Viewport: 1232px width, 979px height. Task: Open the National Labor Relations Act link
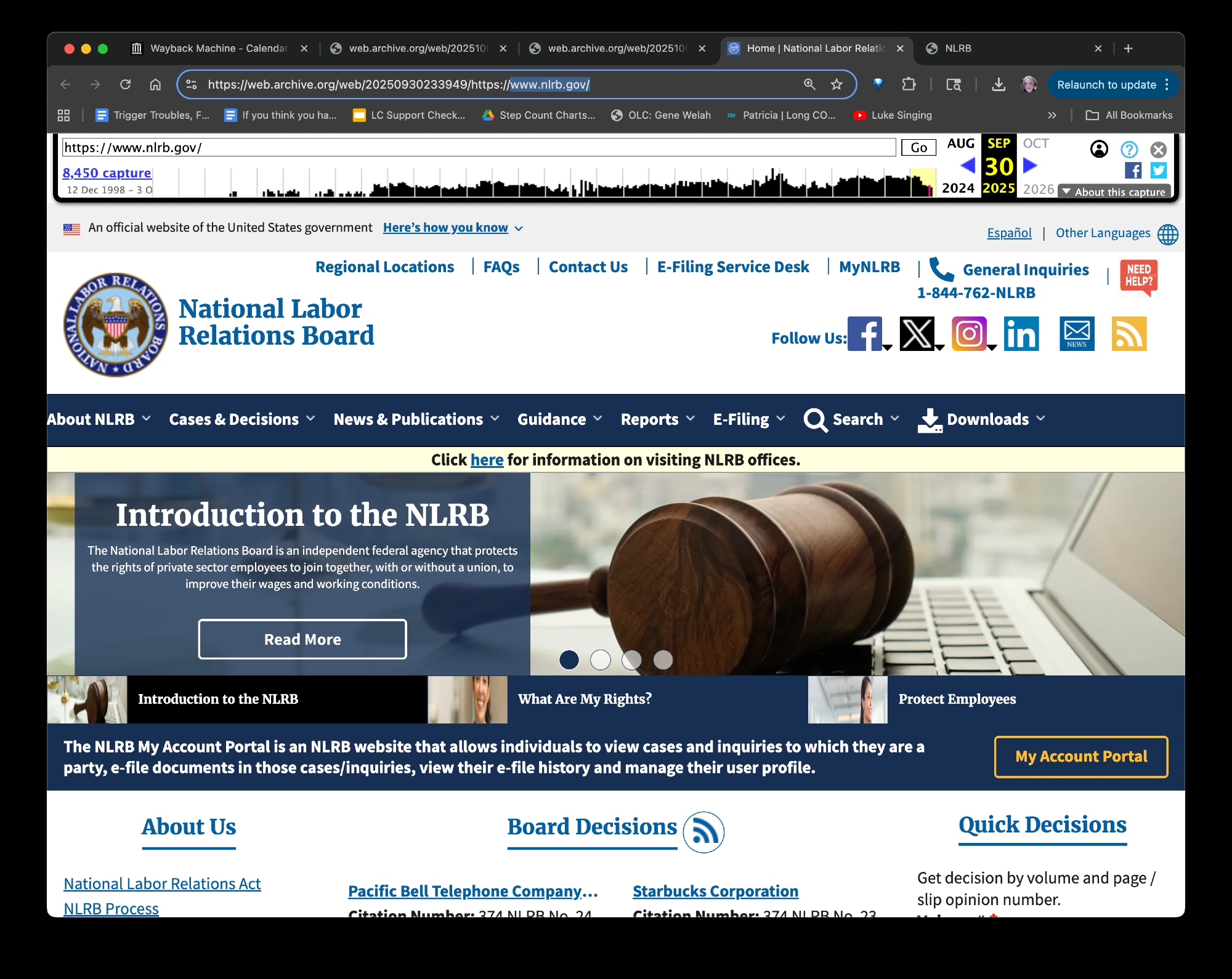click(162, 884)
